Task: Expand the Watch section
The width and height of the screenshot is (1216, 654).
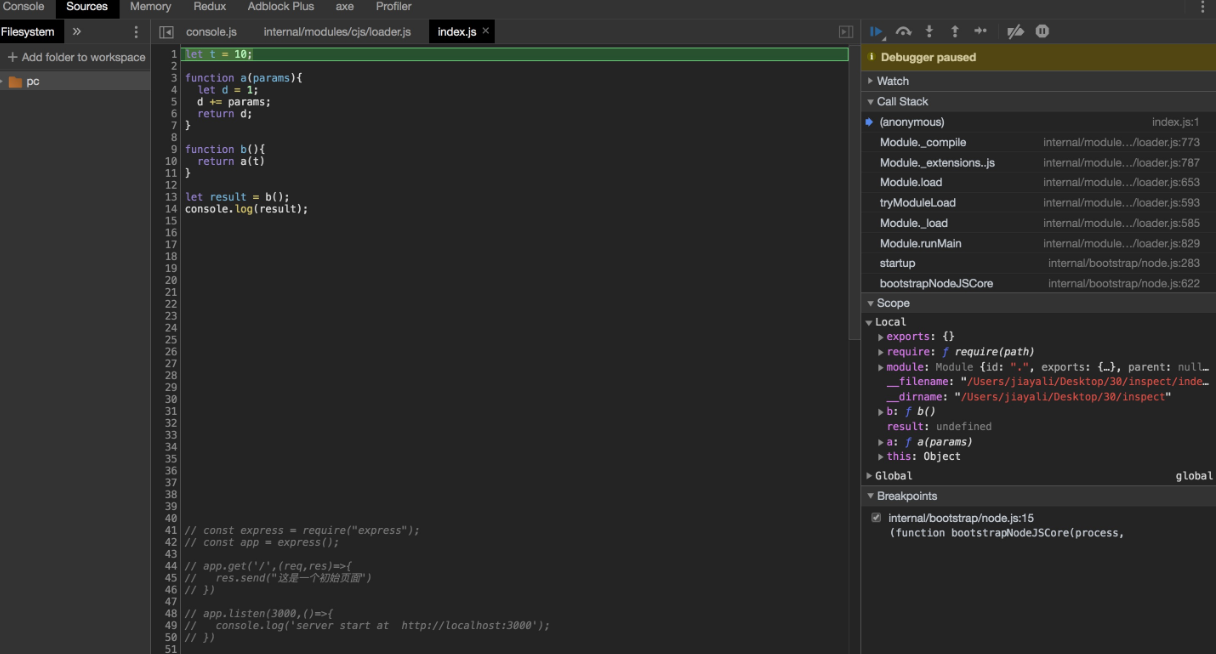Action: tap(893, 81)
